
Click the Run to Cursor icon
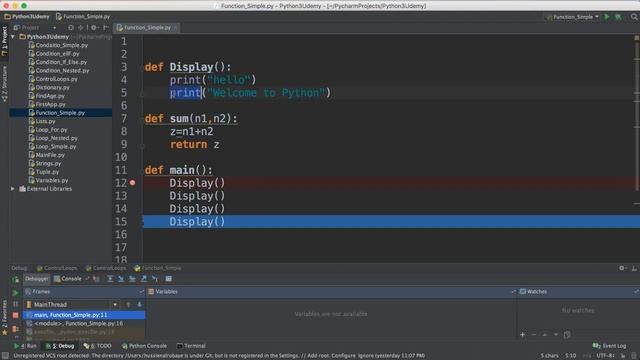(155, 279)
